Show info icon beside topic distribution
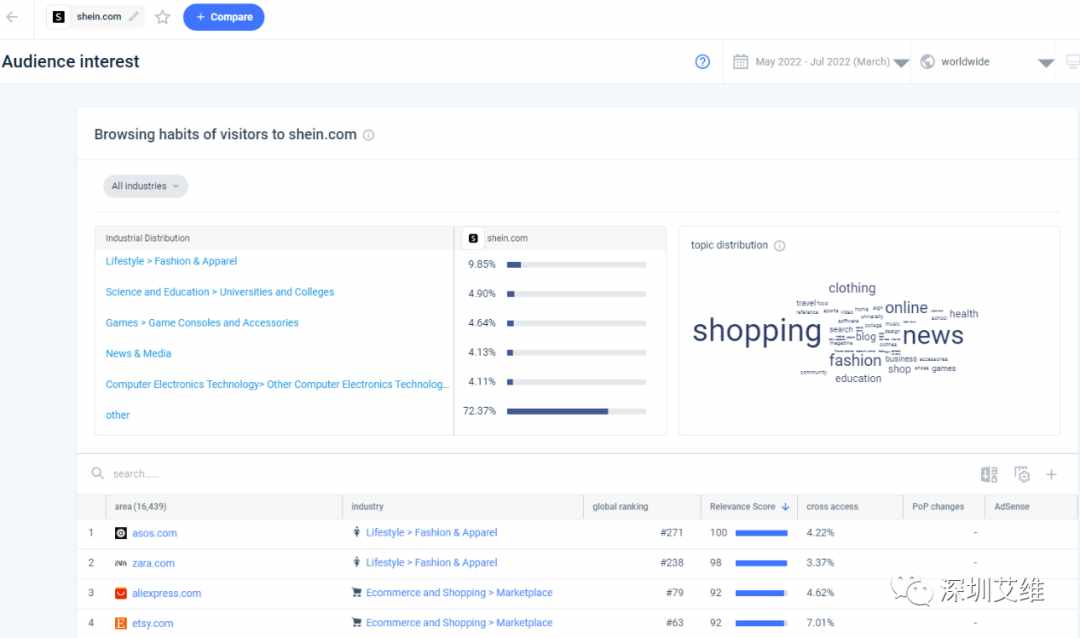This screenshot has height=638, width=1080. (779, 246)
